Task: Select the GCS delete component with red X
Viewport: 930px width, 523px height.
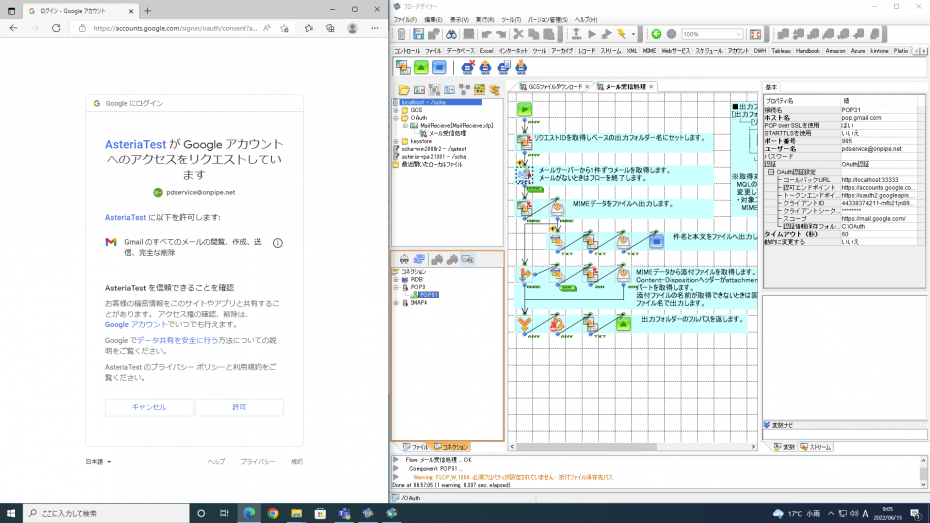Action: pos(468,68)
